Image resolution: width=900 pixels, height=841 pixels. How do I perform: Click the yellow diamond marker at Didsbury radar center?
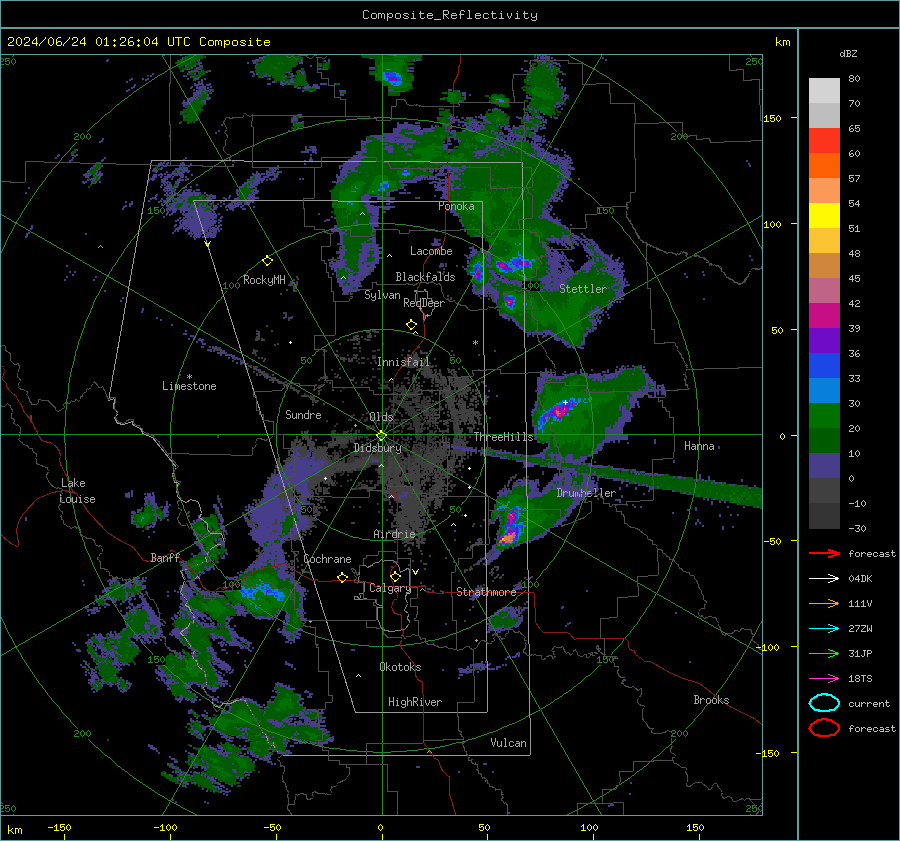pyautogui.click(x=381, y=436)
